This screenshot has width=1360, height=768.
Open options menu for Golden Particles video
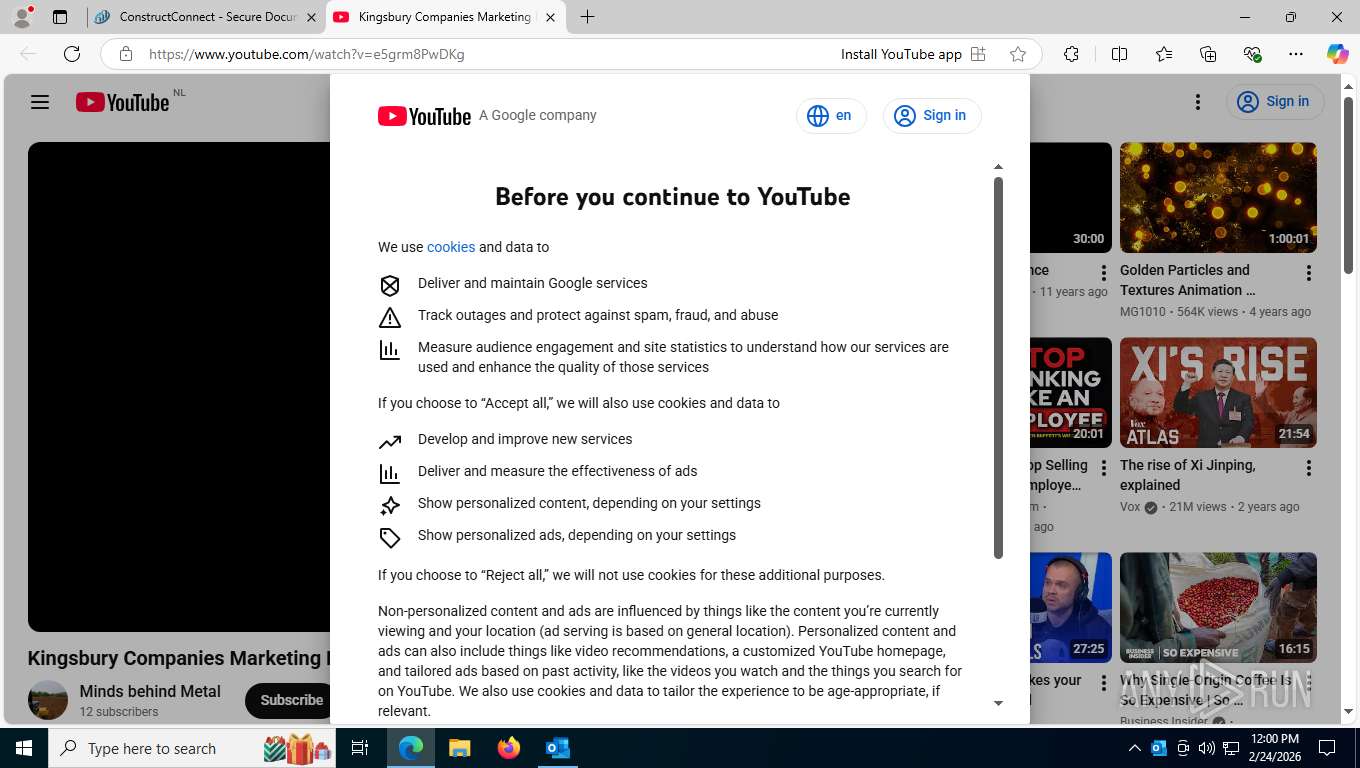[1309, 273]
